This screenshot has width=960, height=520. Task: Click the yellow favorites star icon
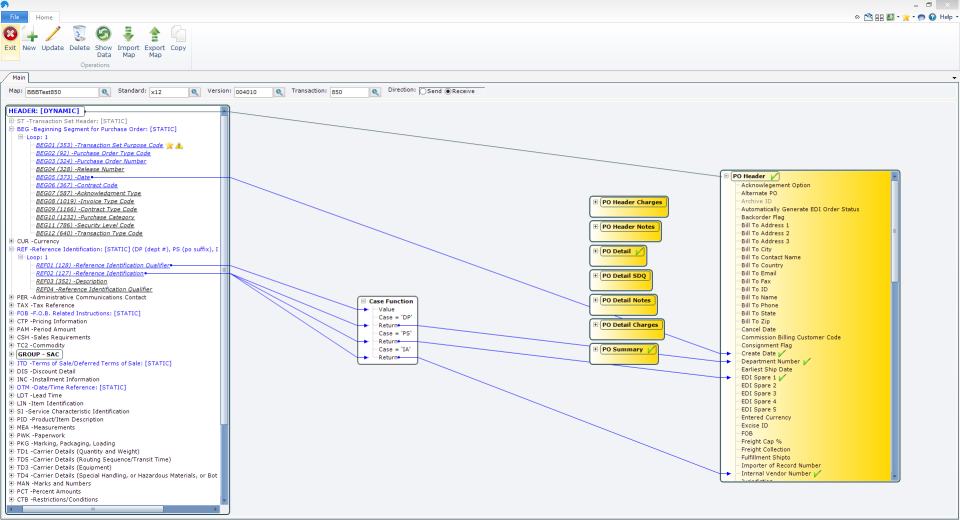pos(906,17)
